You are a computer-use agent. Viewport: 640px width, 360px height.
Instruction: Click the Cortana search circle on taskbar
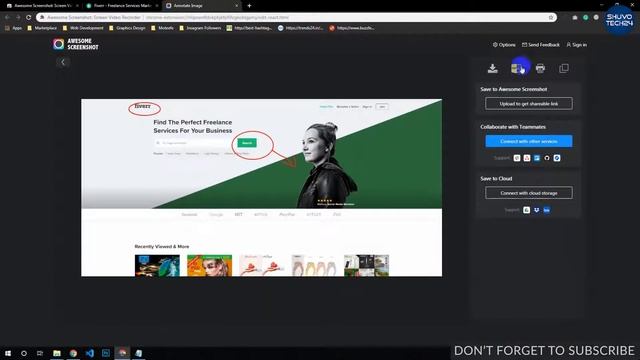pos(24,353)
